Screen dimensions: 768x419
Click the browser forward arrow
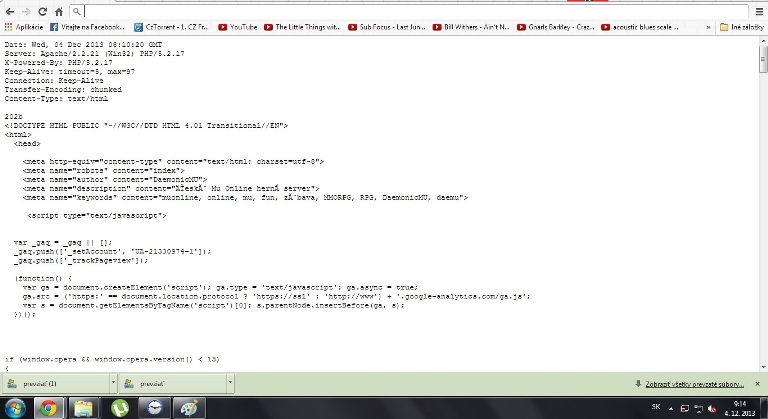(x=26, y=10)
